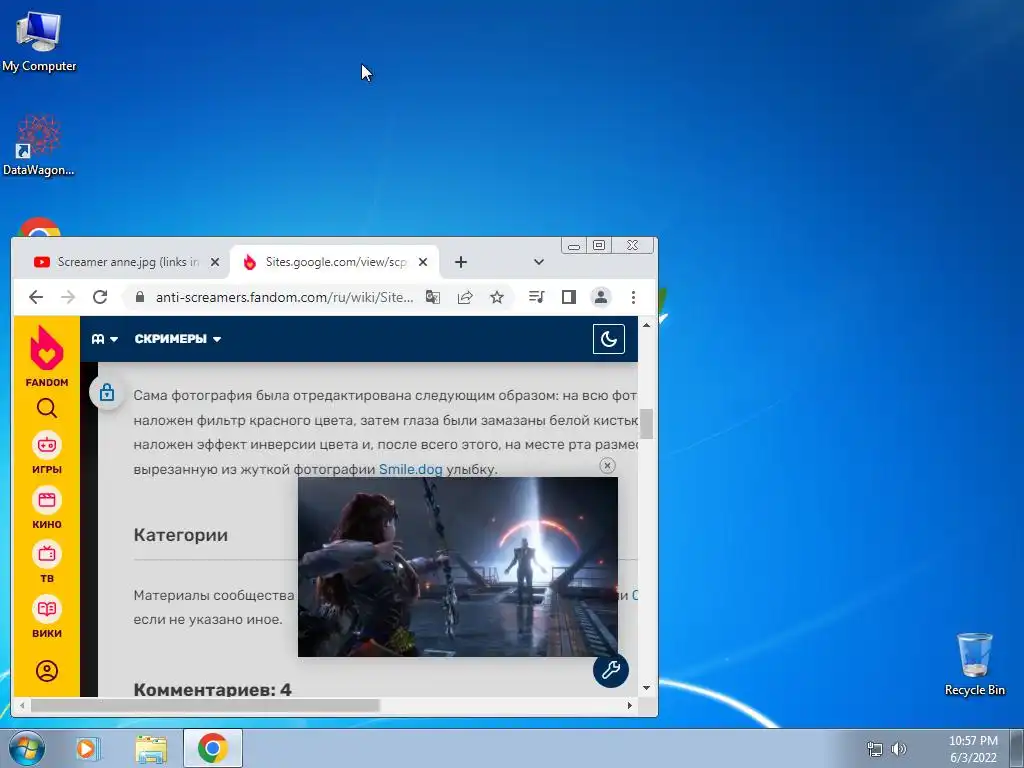This screenshot has width=1024, height=768.
Task: Click the horizontal scrollbar thumb
Action: click(x=205, y=705)
